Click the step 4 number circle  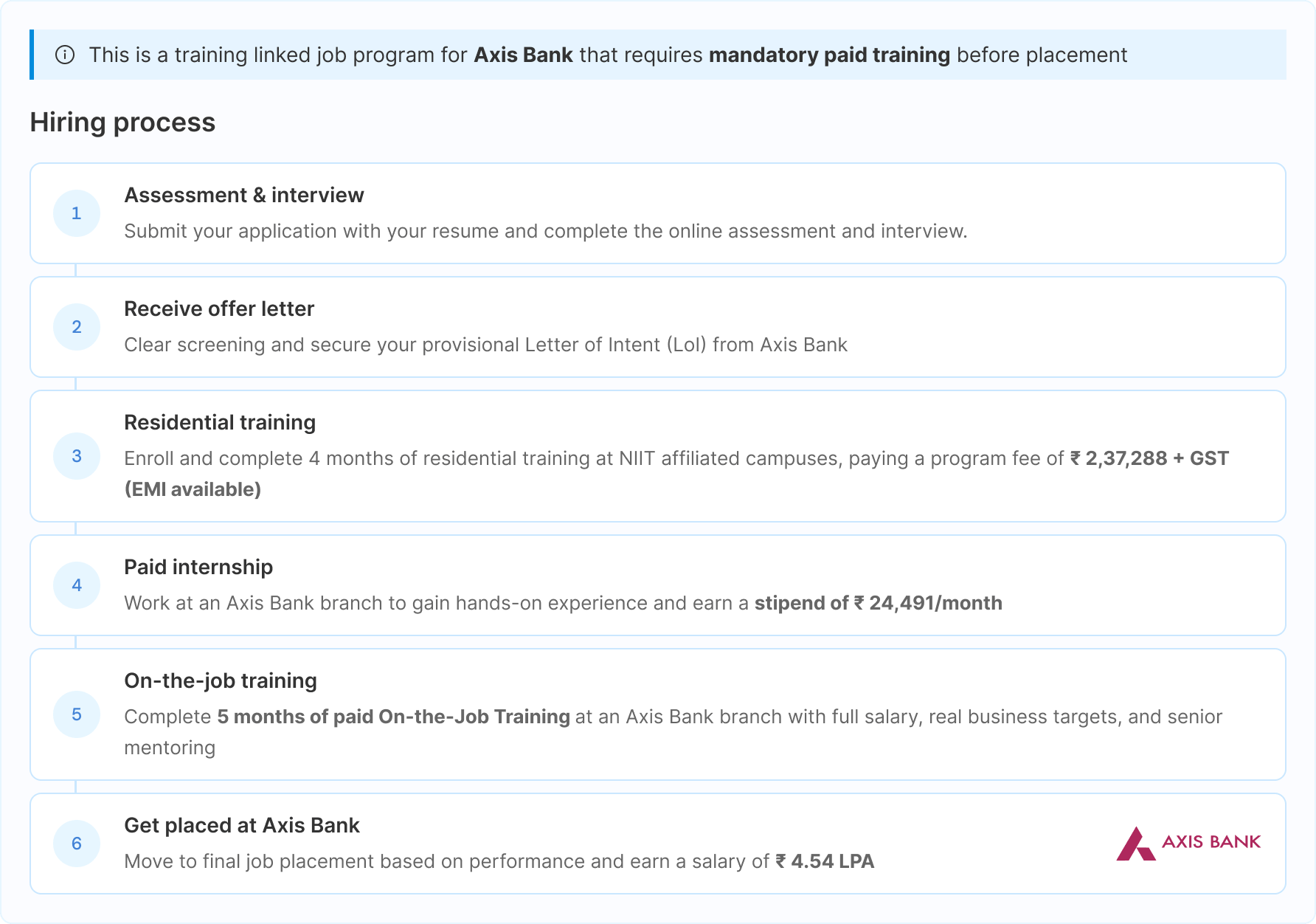pos(77,585)
